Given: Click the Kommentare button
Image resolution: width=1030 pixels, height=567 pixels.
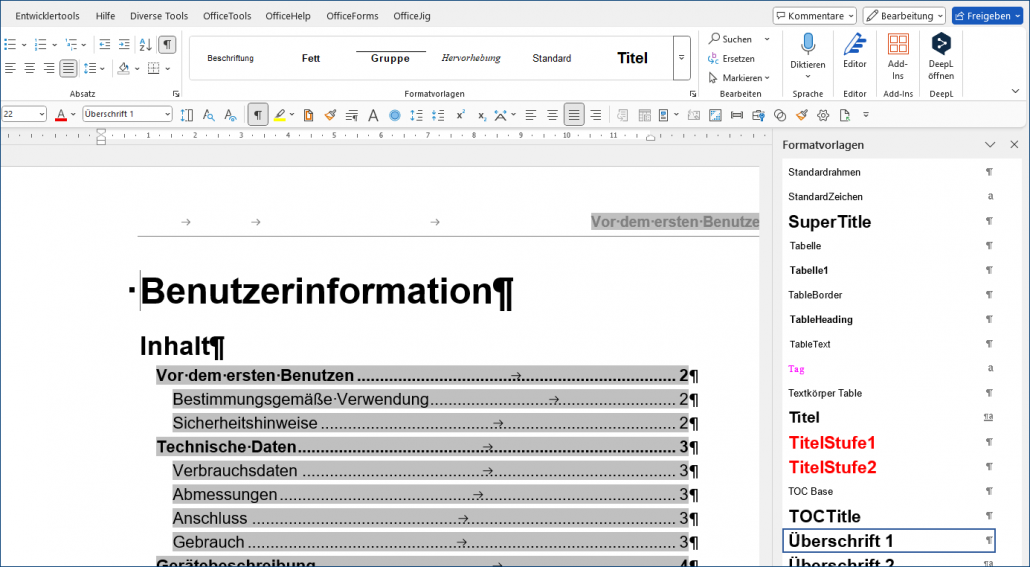Looking at the screenshot, I should click(x=814, y=16).
